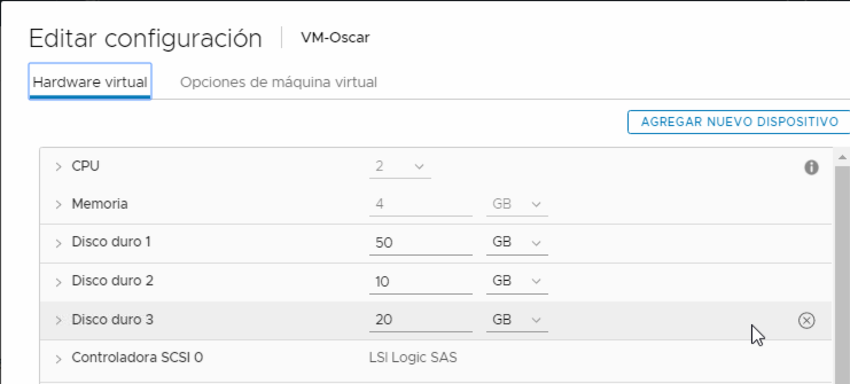This screenshot has height=384, width=850.
Task: Expand the CPU row chevron
Action: click(59, 167)
